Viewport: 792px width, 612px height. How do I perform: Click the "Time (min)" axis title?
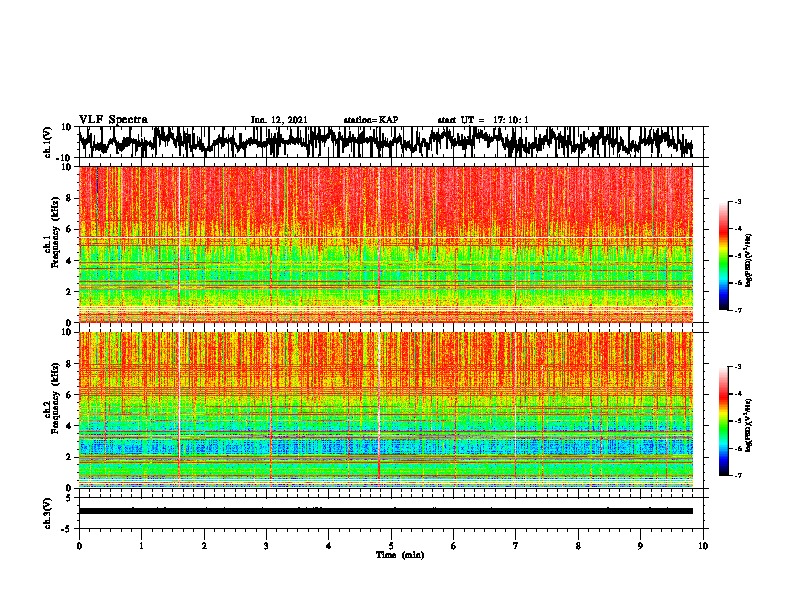[x=400, y=555]
